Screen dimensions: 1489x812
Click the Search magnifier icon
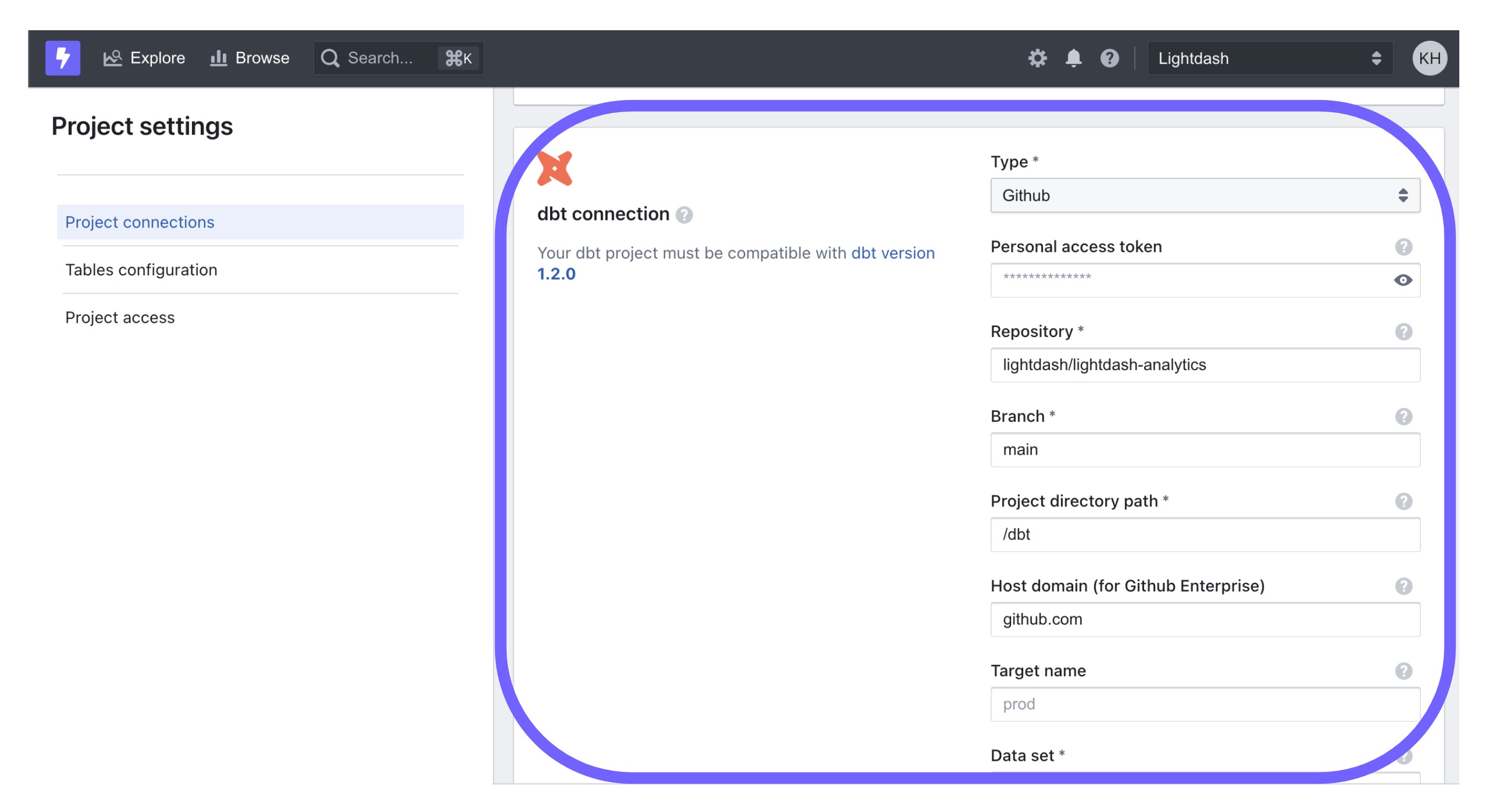click(x=330, y=58)
